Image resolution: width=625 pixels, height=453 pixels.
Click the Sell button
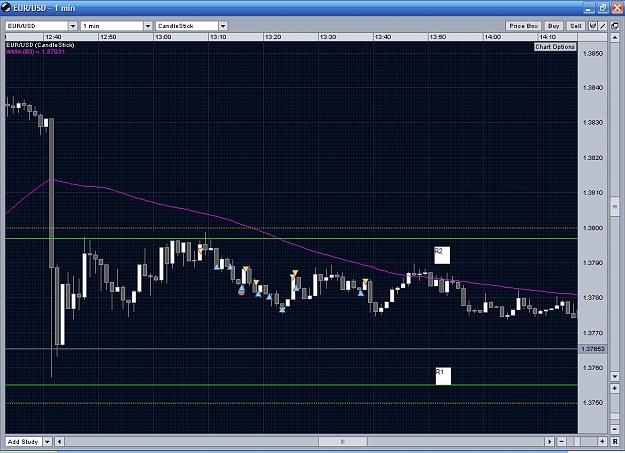coord(576,26)
